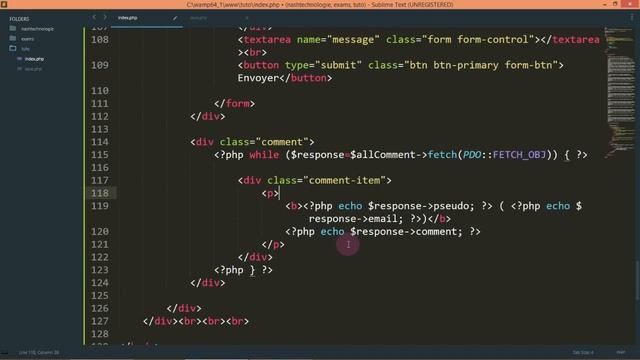Minimize the Sublime Text window
The width and height of the screenshot is (640, 360).
pyautogui.click(x=604, y=4)
